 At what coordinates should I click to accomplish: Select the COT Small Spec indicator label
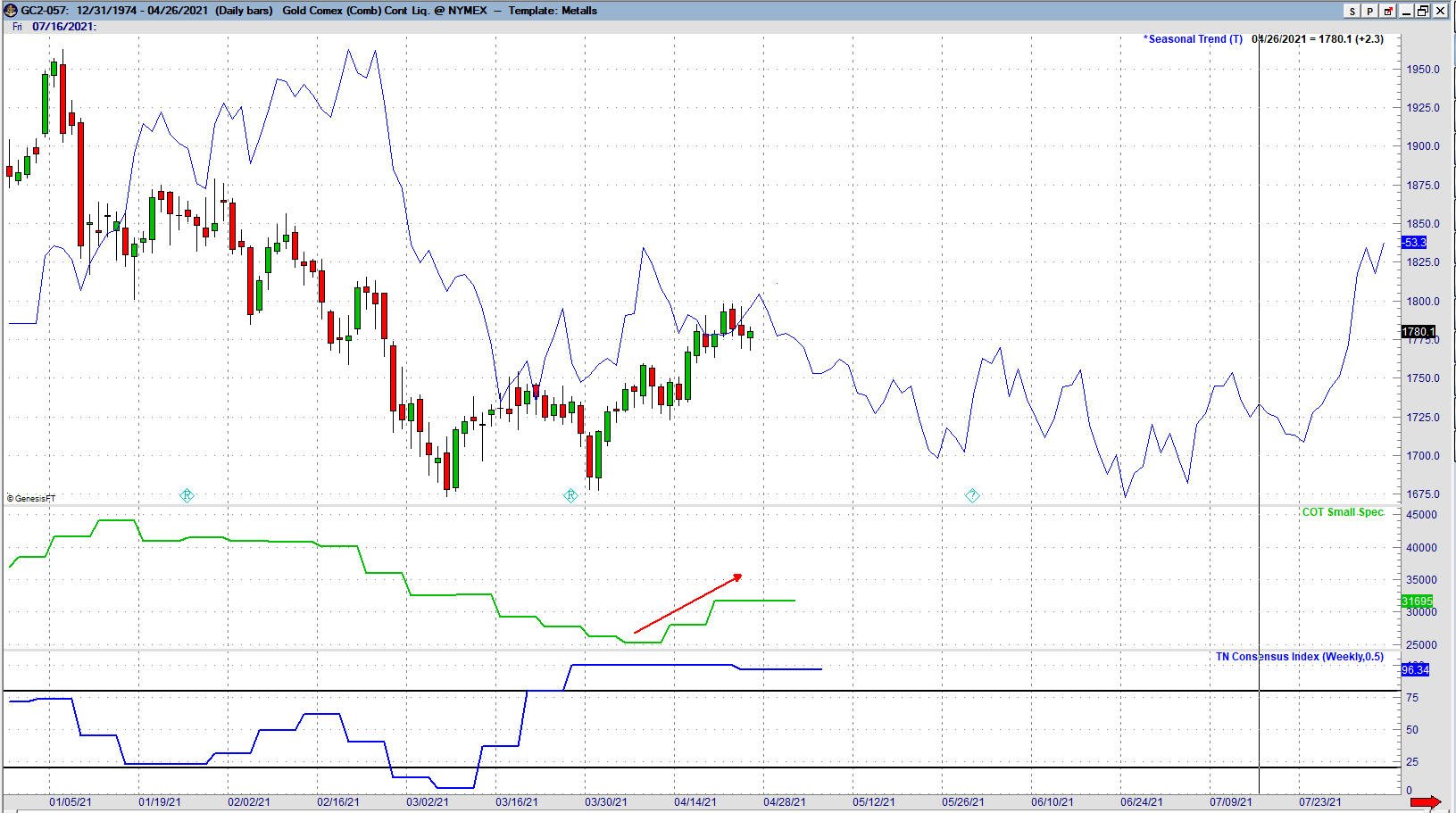(1343, 512)
